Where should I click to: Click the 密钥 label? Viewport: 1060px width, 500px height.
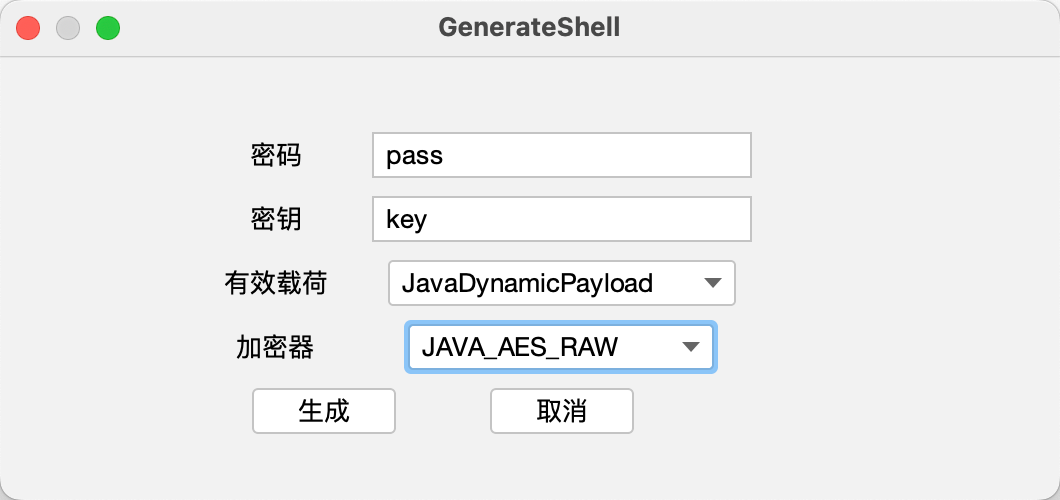(276, 219)
